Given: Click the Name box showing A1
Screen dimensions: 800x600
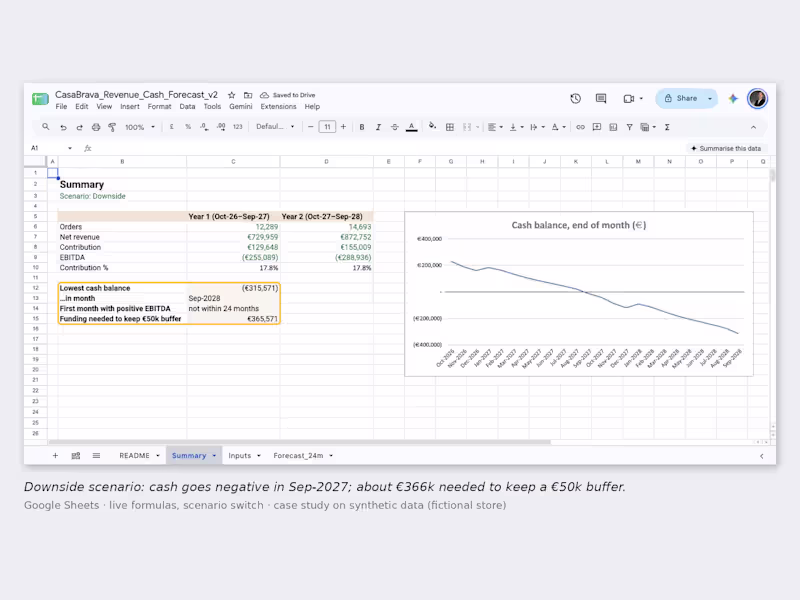Looking at the screenshot, I should [x=51, y=148].
